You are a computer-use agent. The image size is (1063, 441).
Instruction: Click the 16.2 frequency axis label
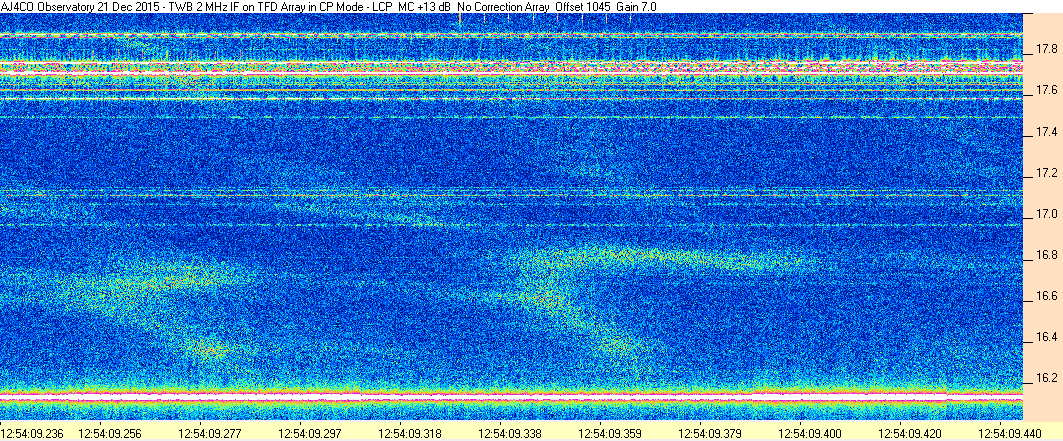[1047, 378]
